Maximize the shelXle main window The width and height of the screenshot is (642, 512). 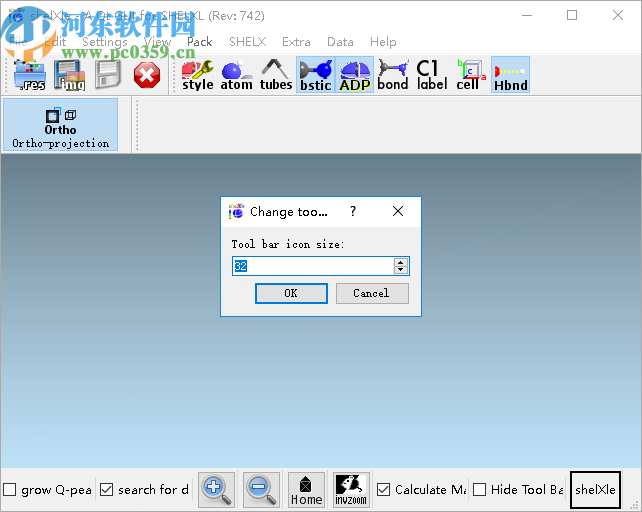point(572,16)
